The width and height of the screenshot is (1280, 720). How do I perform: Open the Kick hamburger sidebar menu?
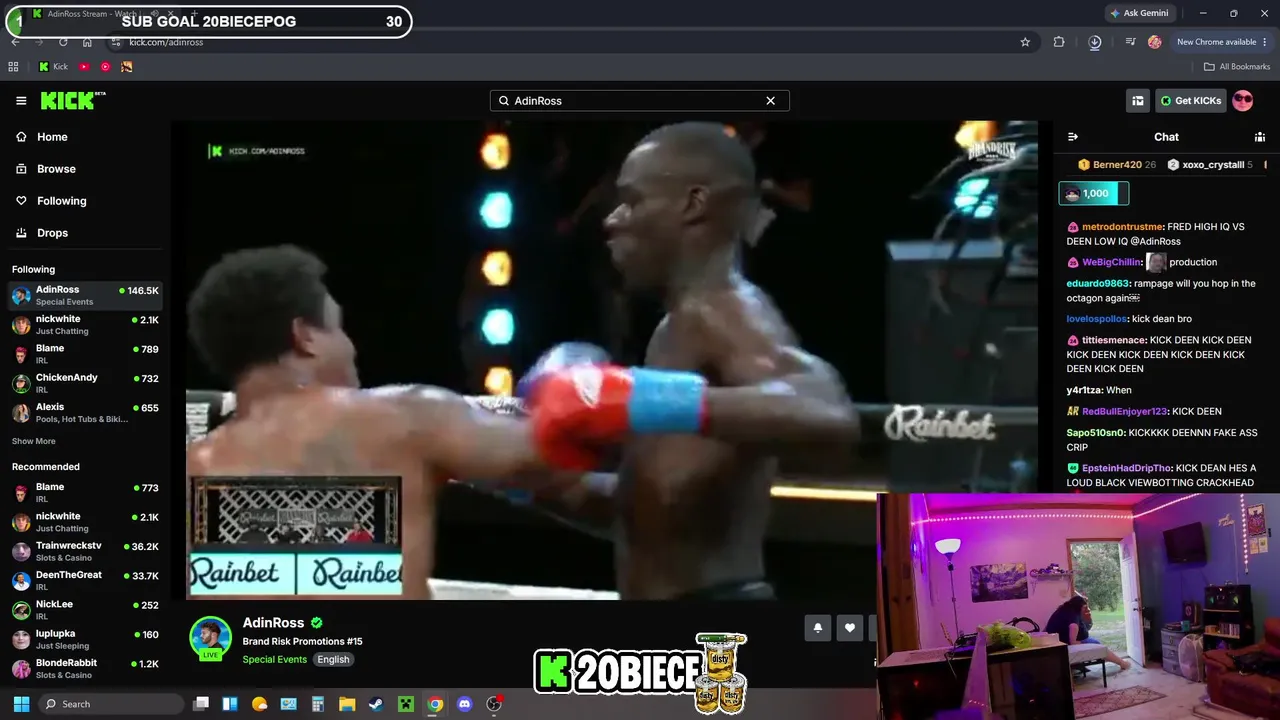pos(21,101)
